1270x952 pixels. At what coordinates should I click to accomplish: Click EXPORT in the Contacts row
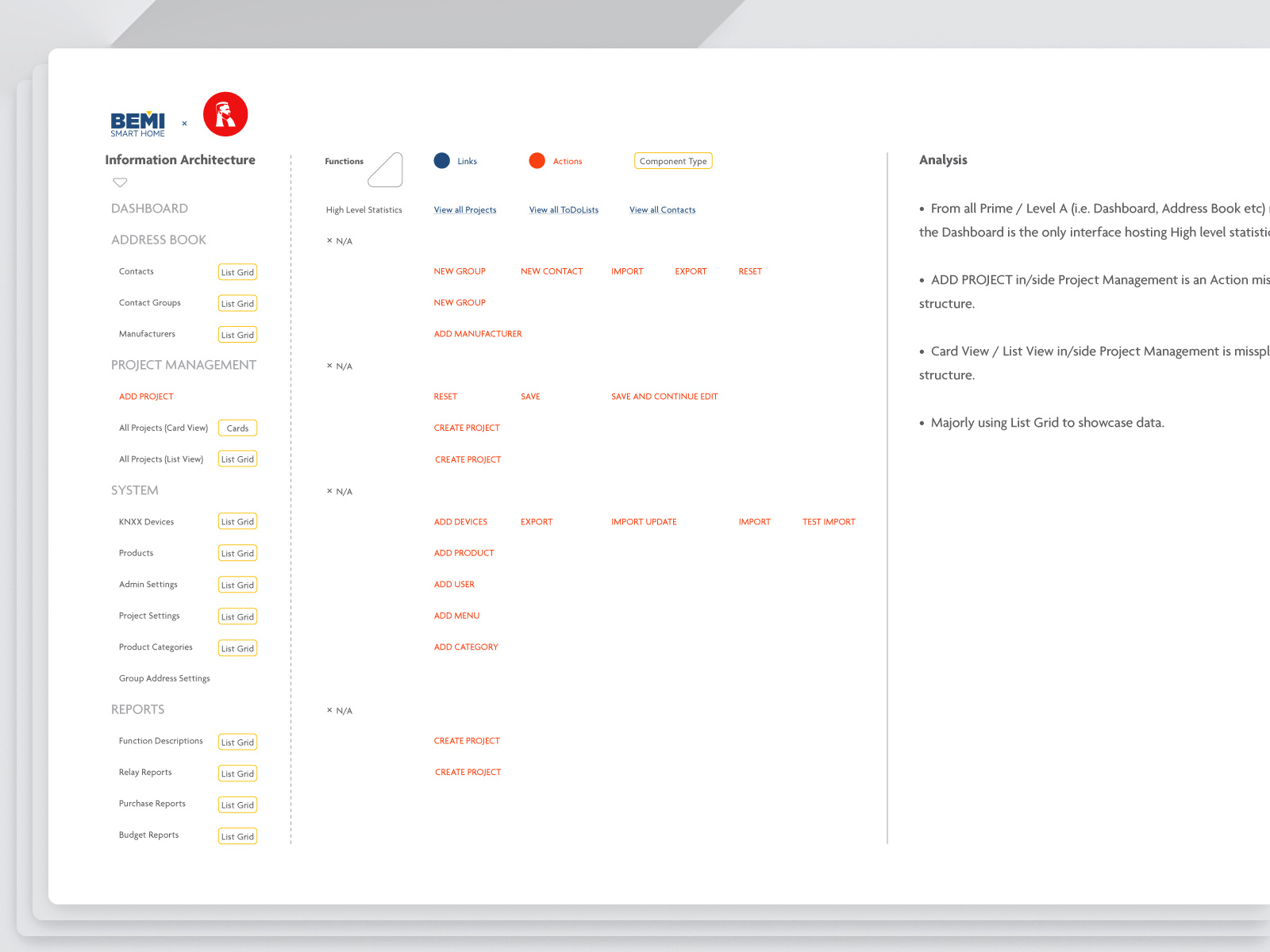pyautogui.click(x=691, y=271)
